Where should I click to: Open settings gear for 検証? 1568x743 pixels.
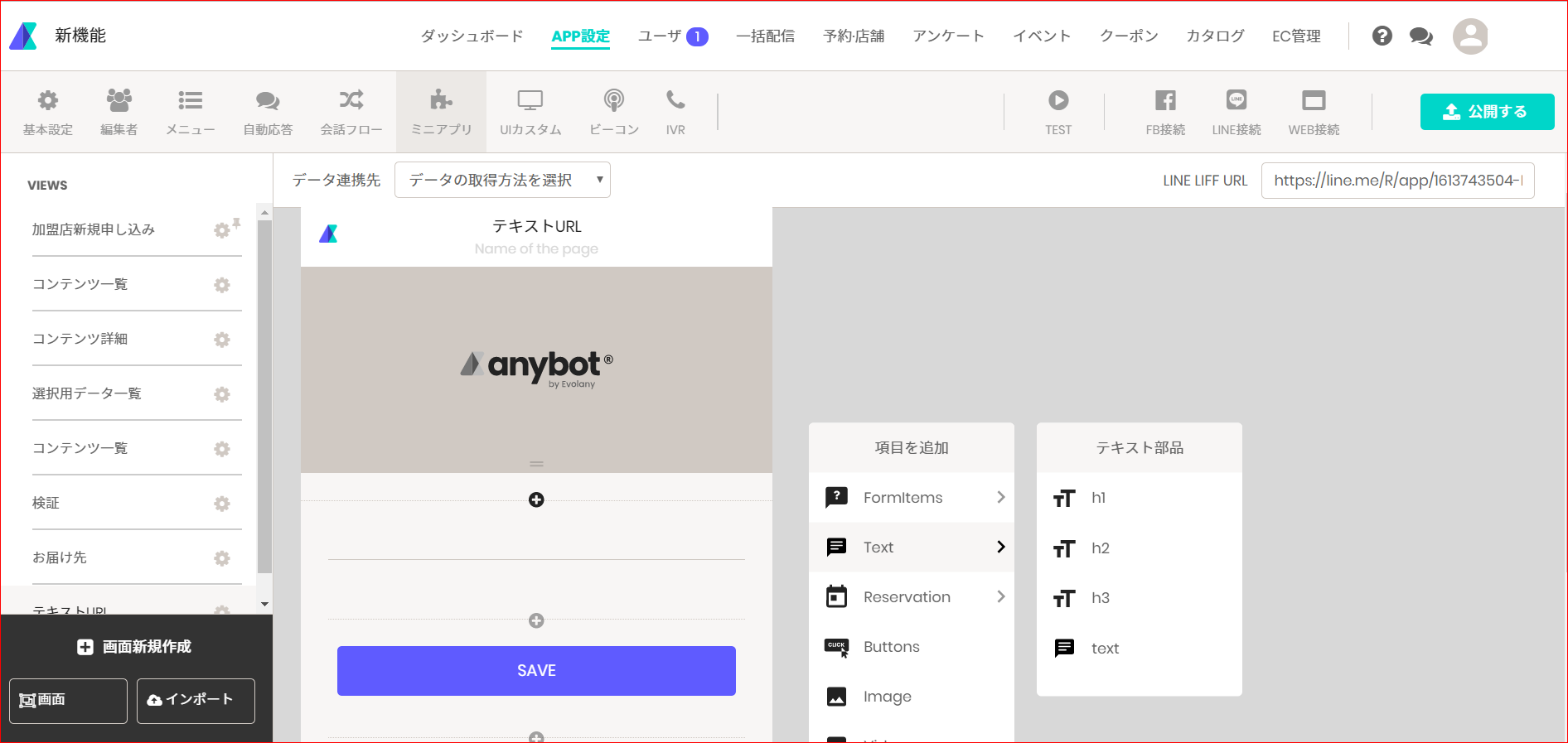pos(222,504)
